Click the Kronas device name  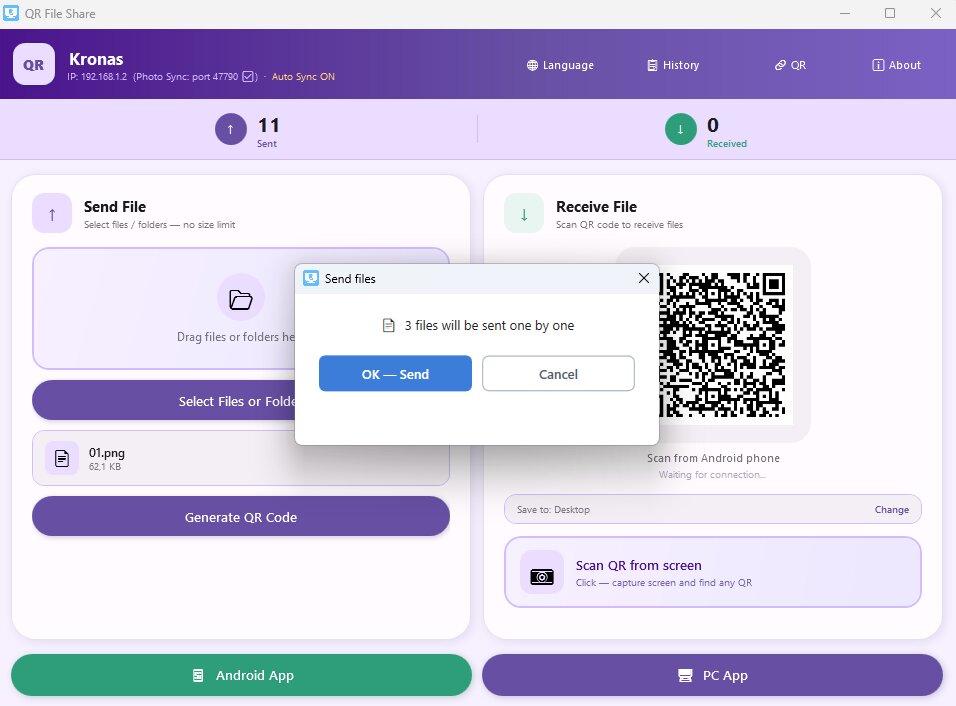[96, 59]
